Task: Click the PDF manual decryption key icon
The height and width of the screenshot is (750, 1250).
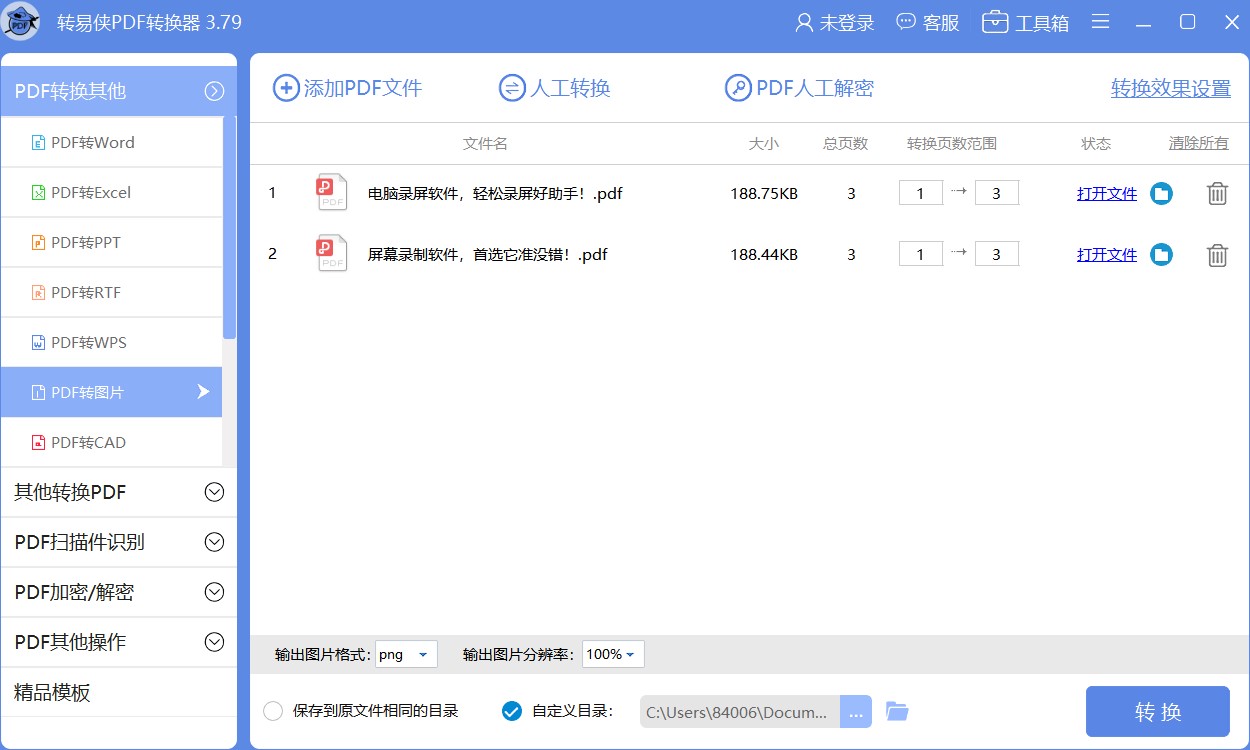Action: click(x=738, y=88)
